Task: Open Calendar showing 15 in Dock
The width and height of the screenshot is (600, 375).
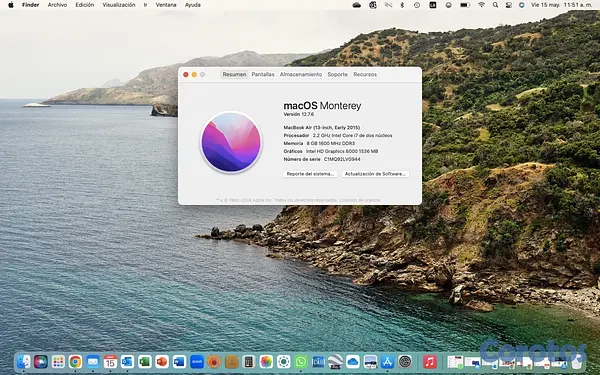Action: coord(110,361)
